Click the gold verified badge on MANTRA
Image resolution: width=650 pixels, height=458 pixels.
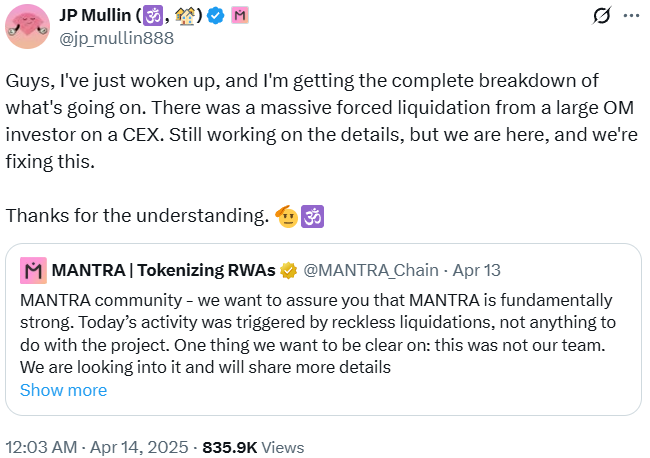[x=289, y=270]
